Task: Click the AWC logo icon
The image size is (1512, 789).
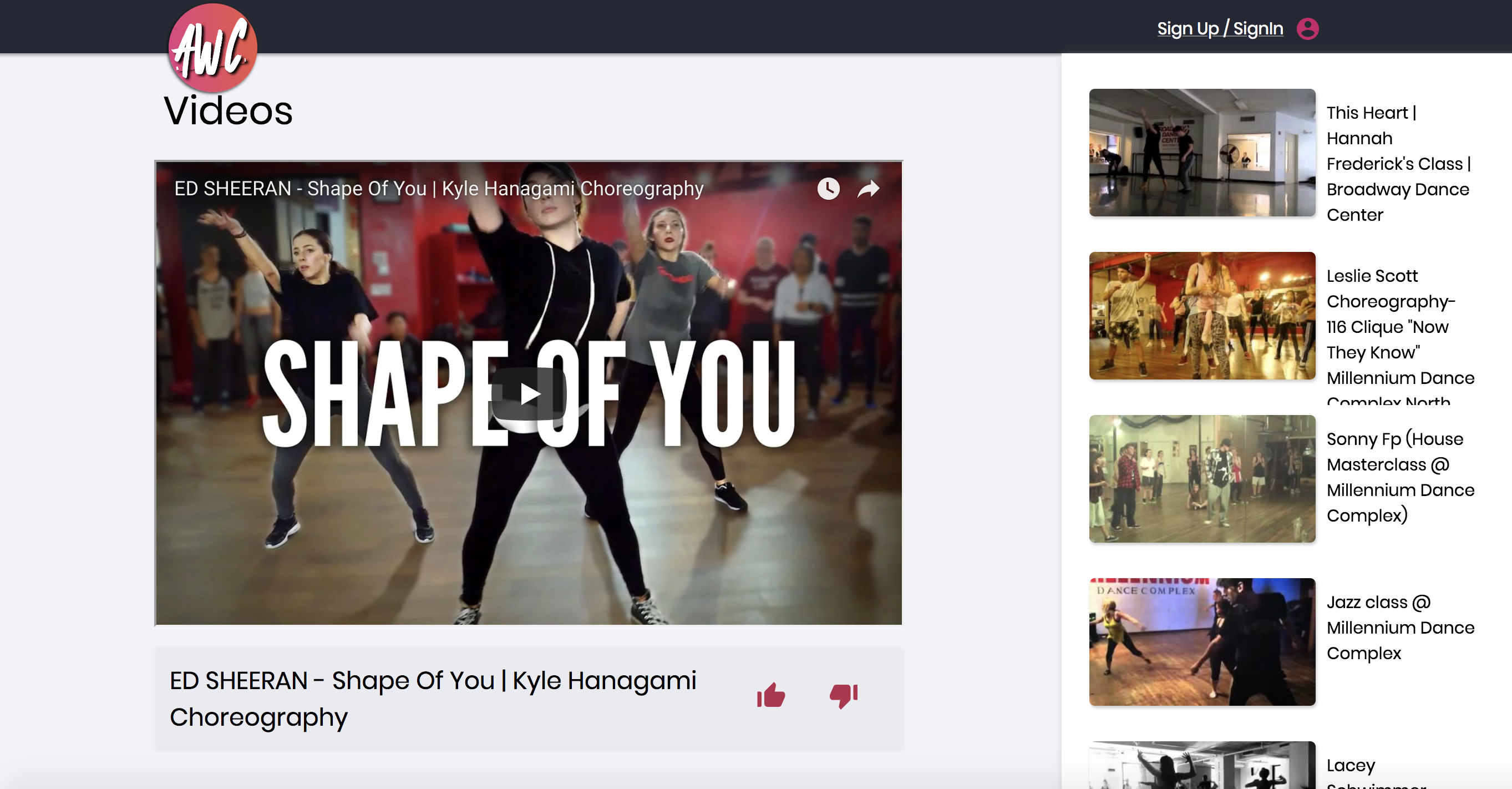Action: click(212, 48)
